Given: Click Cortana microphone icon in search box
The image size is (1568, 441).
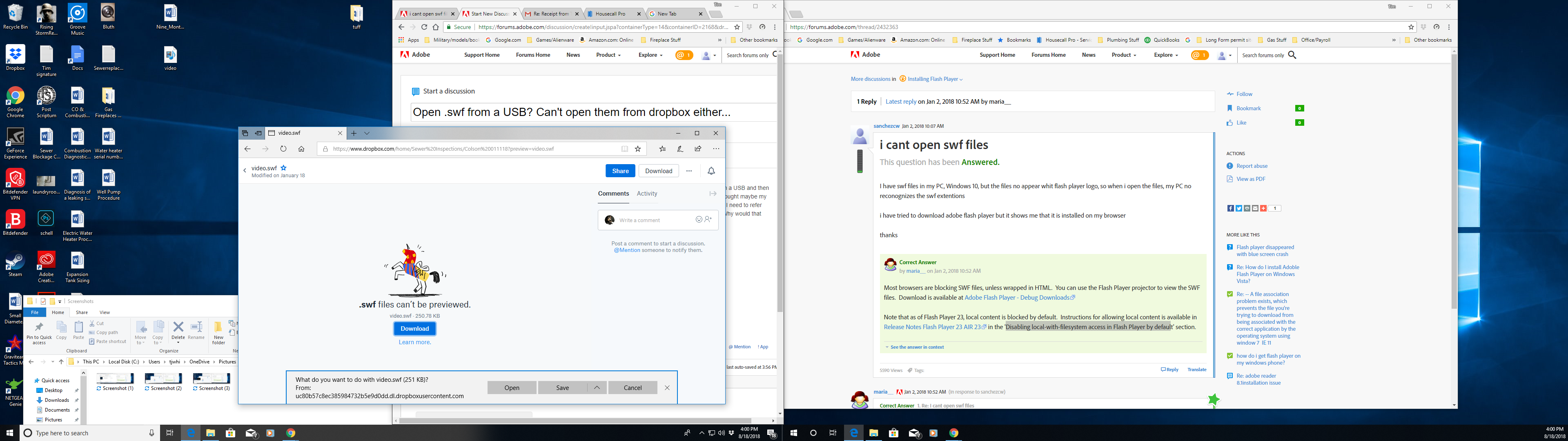Looking at the screenshot, I should click(x=151, y=433).
